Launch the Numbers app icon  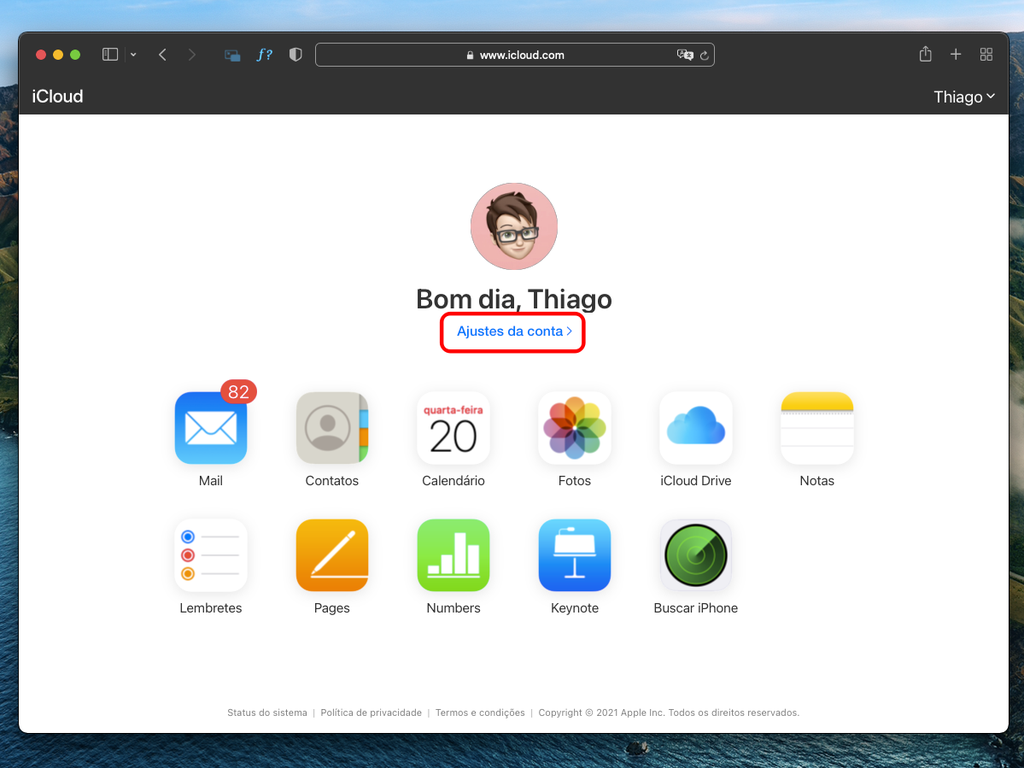click(453, 555)
